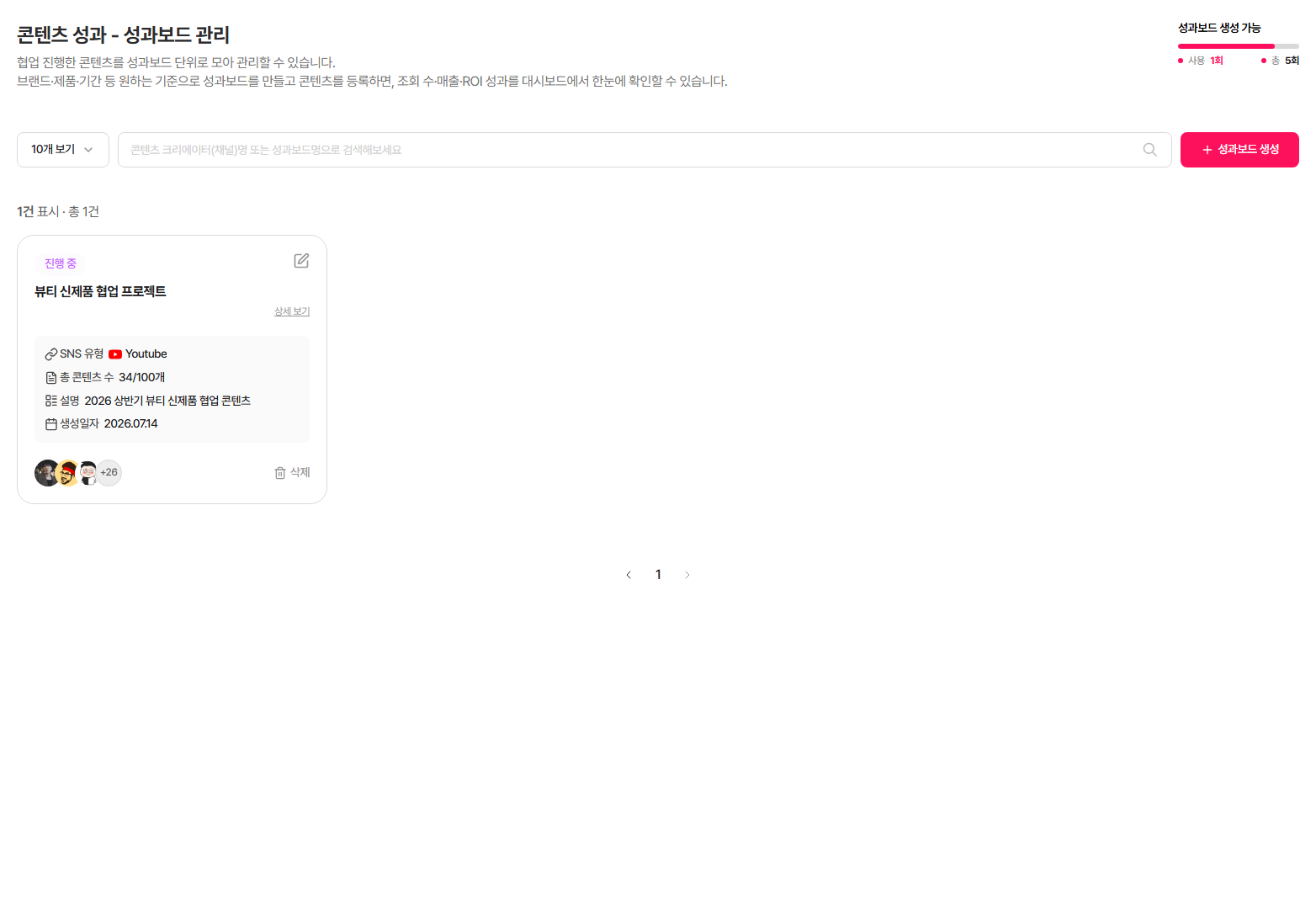Click the YouTube logo icon
1316x909 pixels.
115,354
